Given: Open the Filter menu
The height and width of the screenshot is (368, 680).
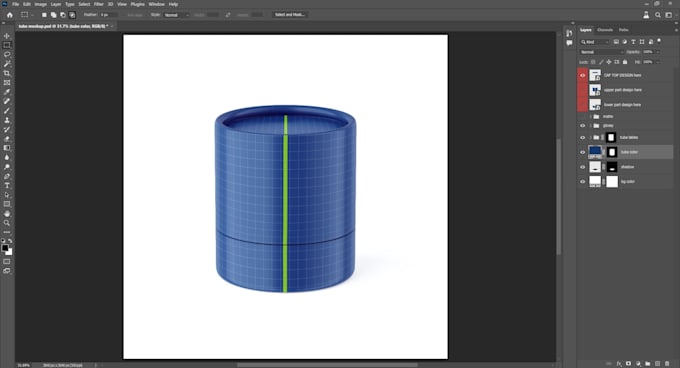Looking at the screenshot, I should pos(99,4).
